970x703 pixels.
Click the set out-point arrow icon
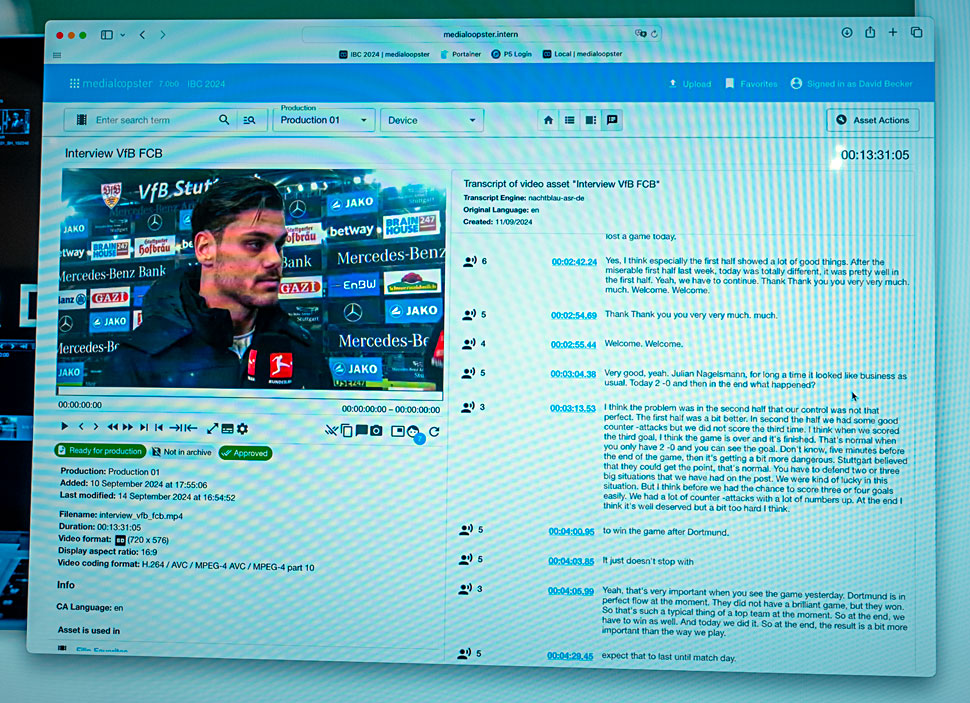point(191,428)
